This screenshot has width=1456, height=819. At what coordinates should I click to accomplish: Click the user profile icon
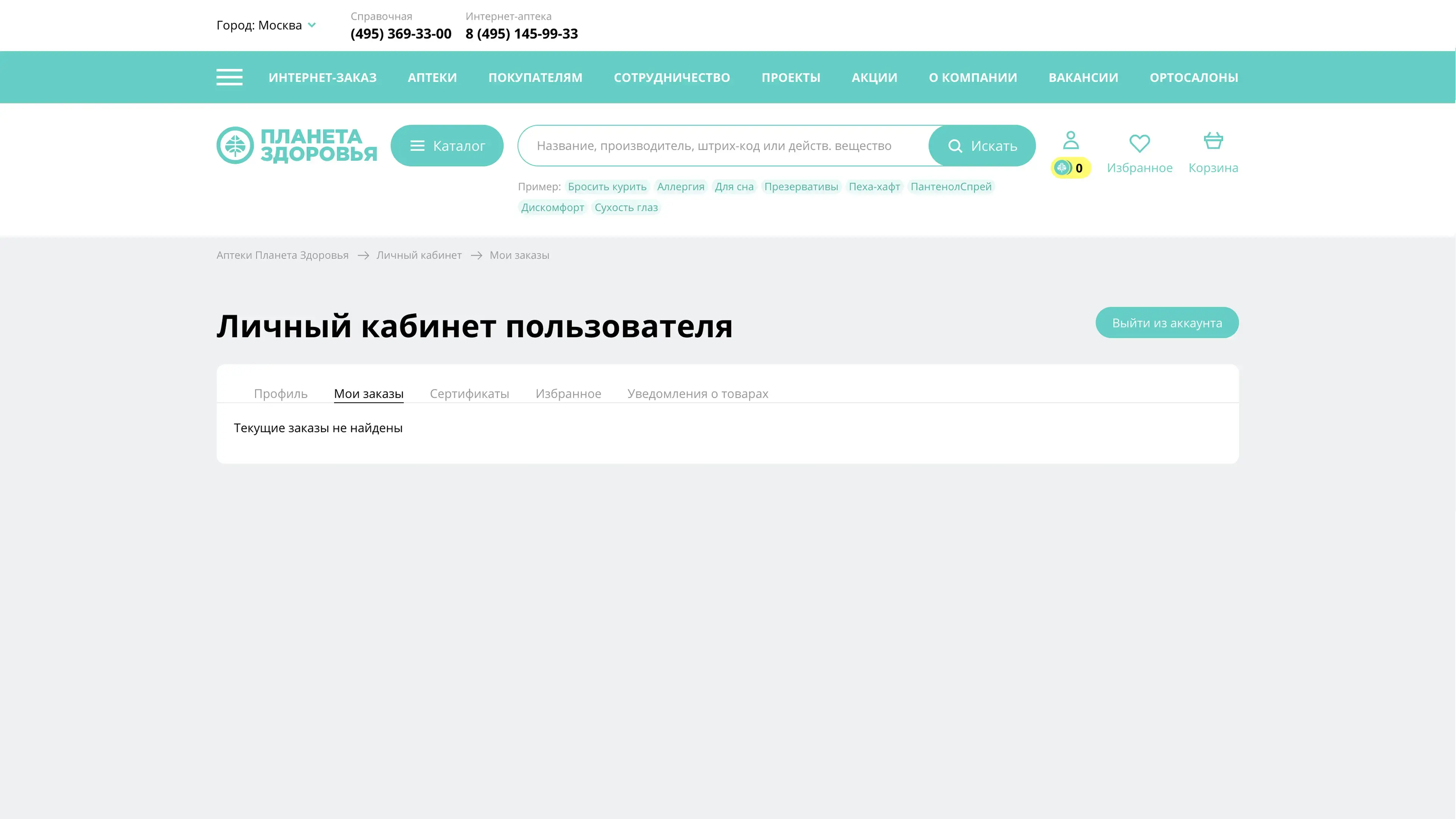coord(1071,140)
